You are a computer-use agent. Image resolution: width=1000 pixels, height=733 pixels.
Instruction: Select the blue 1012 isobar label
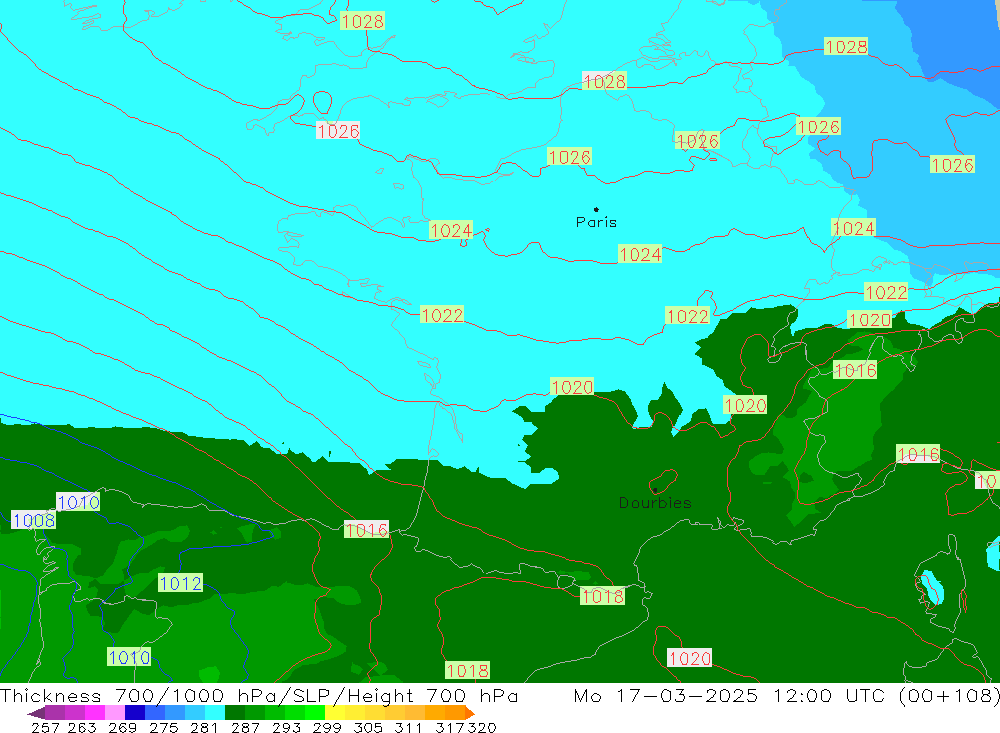[x=180, y=583]
